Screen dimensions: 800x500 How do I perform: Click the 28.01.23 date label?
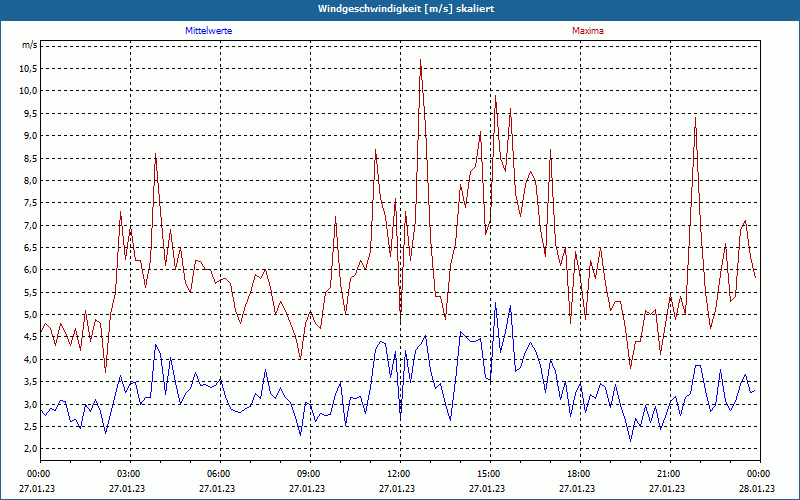click(x=758, y=488)
